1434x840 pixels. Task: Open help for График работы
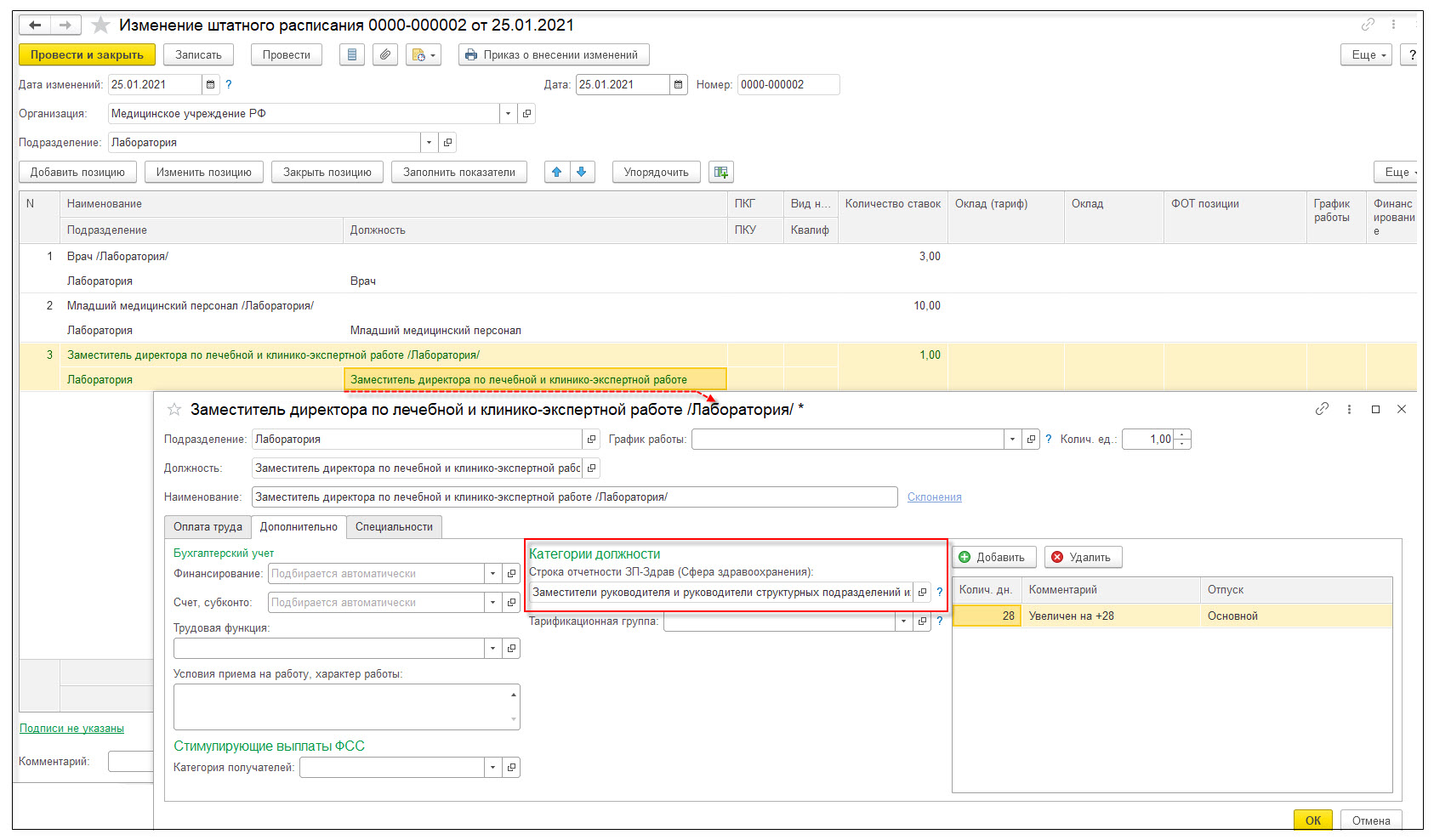[x=1048, y=439]
